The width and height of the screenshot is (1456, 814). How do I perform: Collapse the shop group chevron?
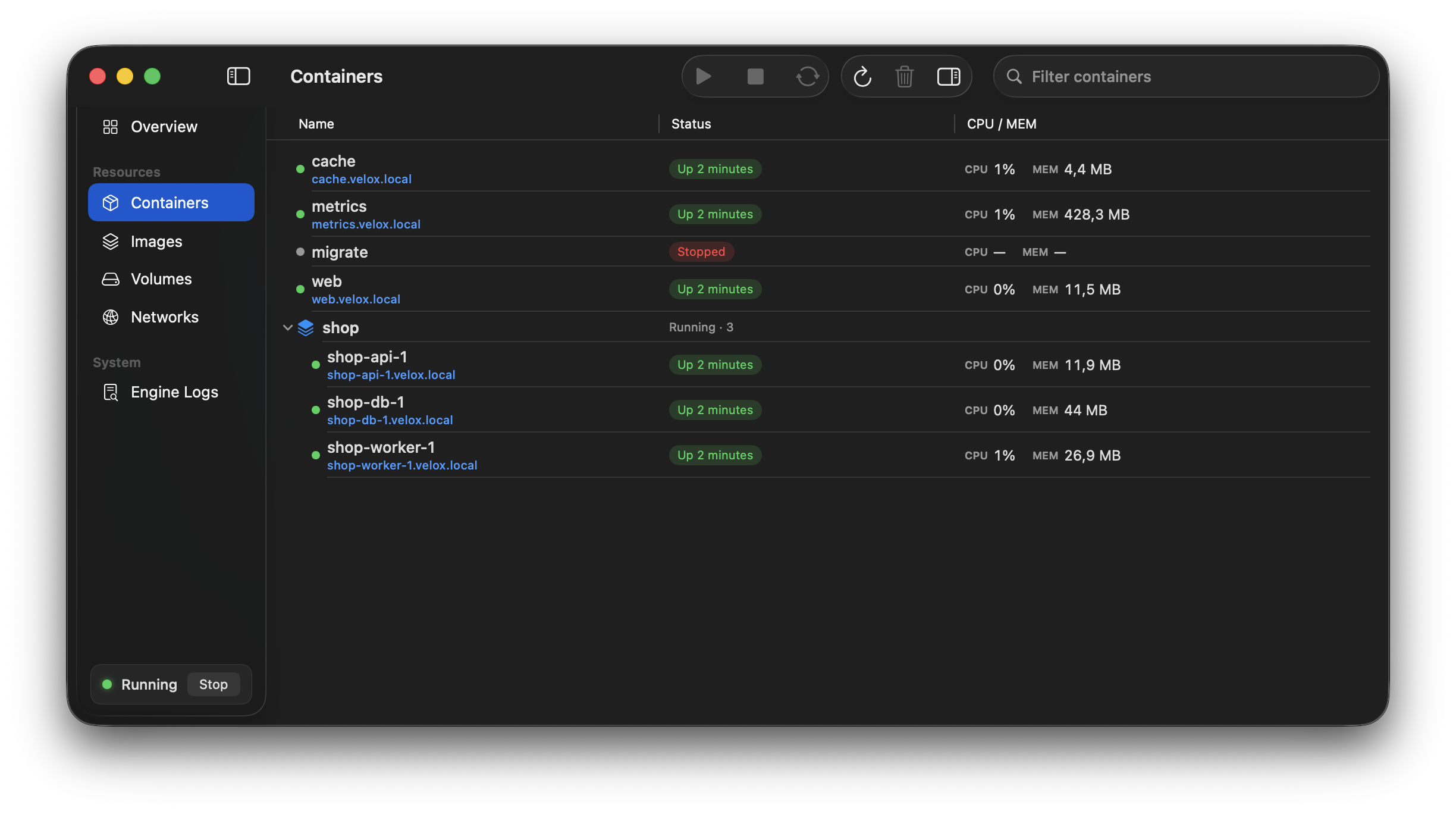tap(288, 327)
